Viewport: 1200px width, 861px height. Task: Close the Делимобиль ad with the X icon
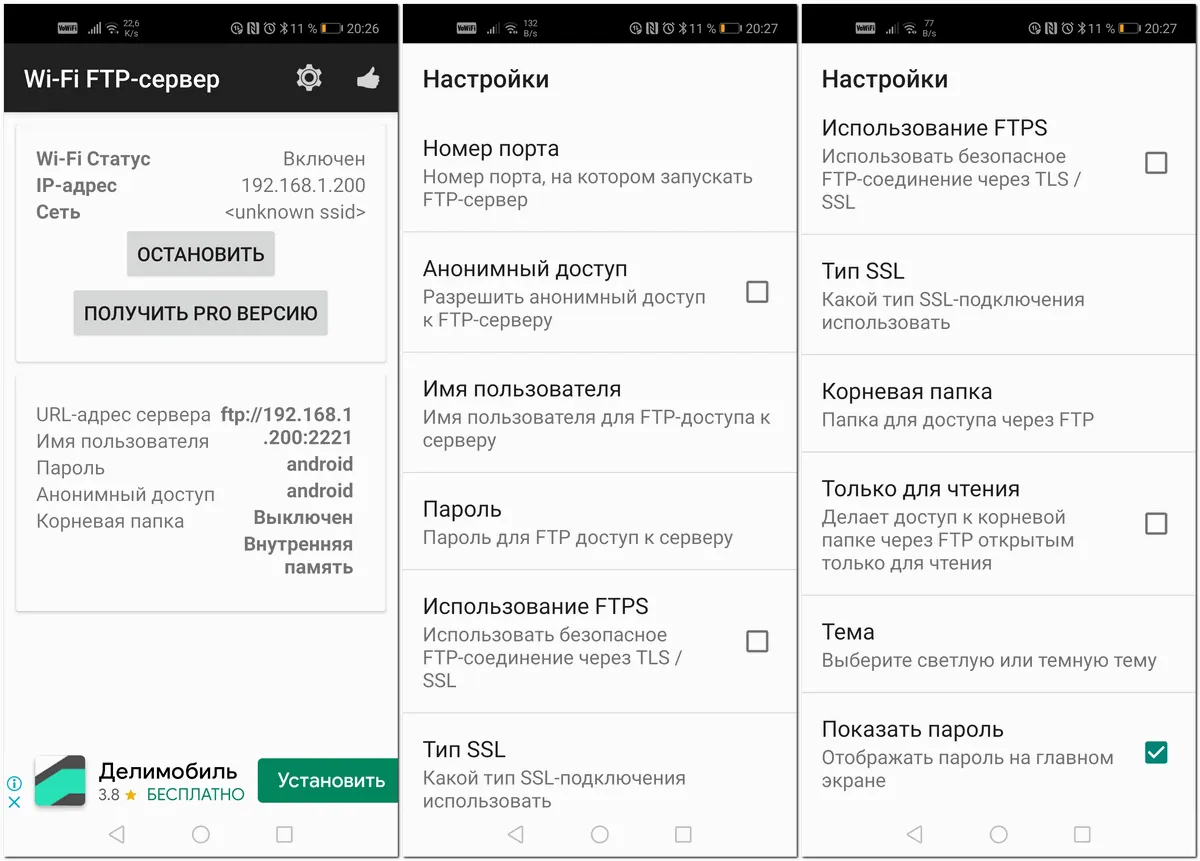(x=14, y=802)
